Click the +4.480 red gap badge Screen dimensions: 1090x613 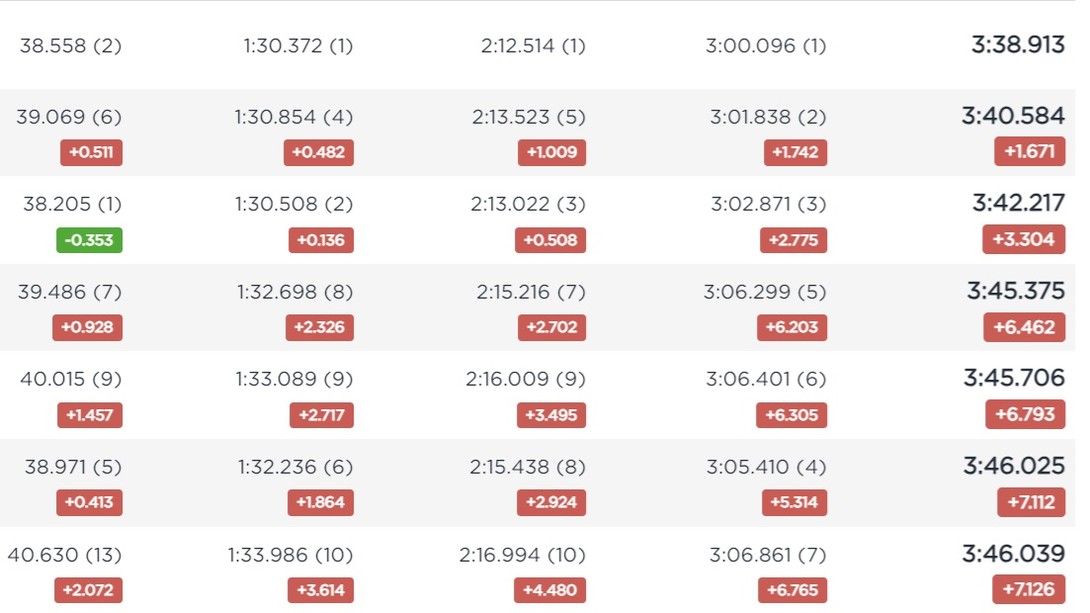click(x=550, y=590)
